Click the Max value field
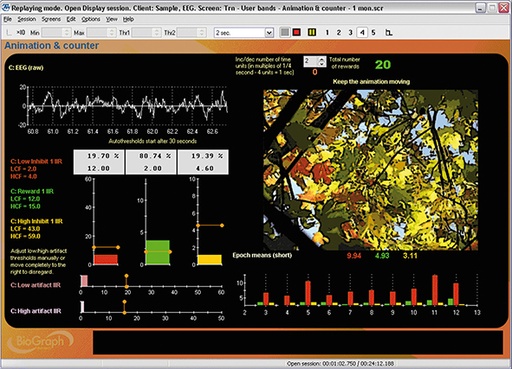This screenshot has height=369, width=512. pyautogui.click(x=97, y=32)
